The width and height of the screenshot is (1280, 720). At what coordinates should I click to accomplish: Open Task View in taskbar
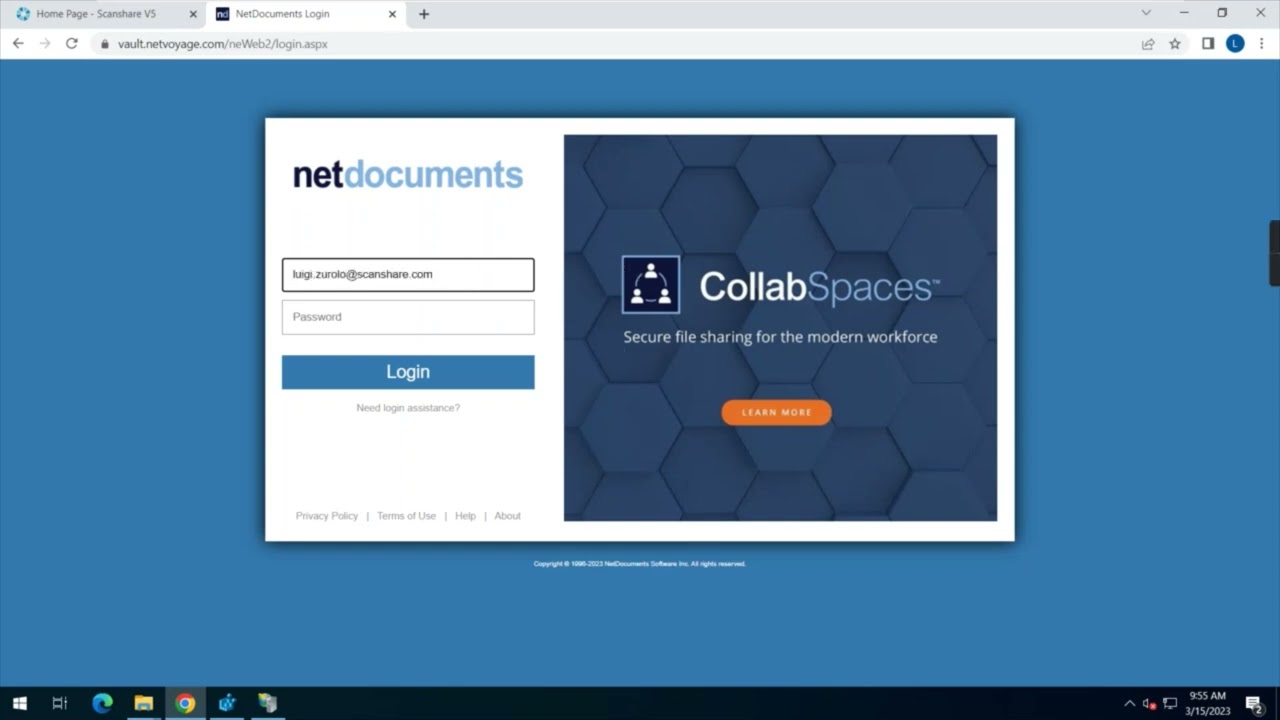(x=59, y=703)
